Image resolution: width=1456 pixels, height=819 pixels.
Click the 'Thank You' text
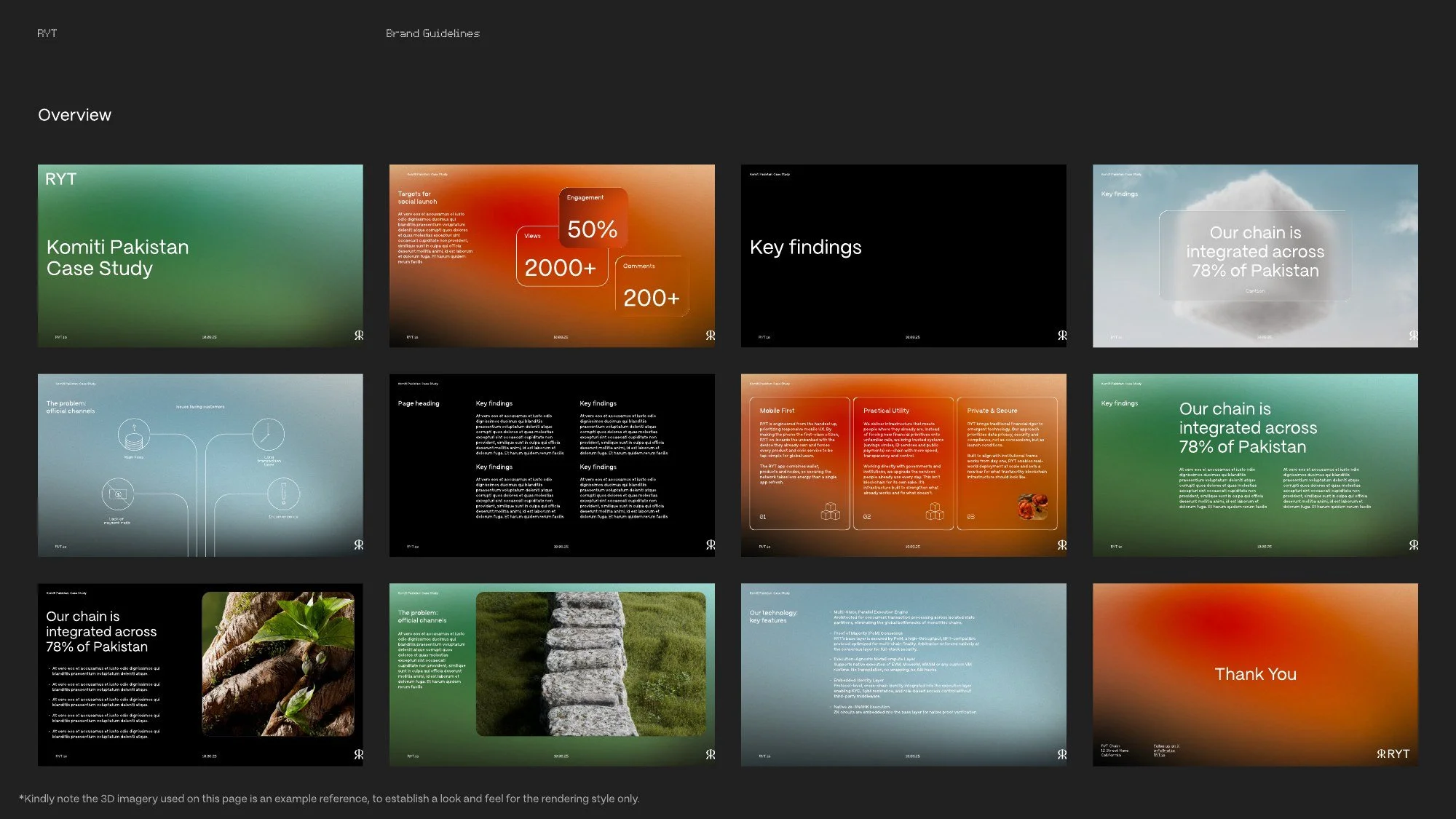pos(1255,674)
